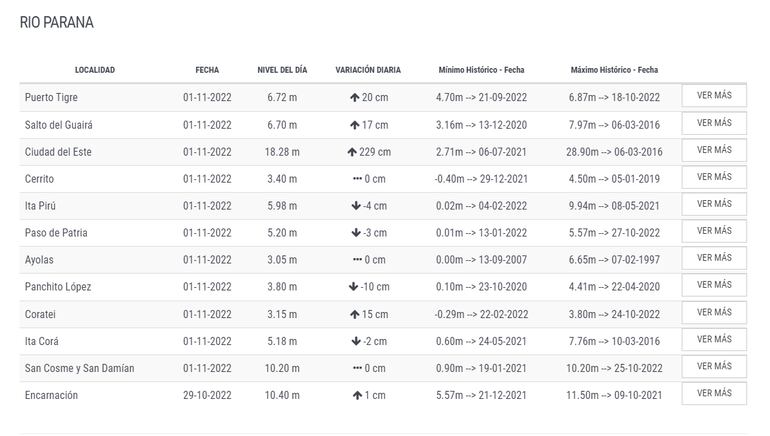Click the up arrow icon for Encarnación
770x436 pixels.
(357, 395)
